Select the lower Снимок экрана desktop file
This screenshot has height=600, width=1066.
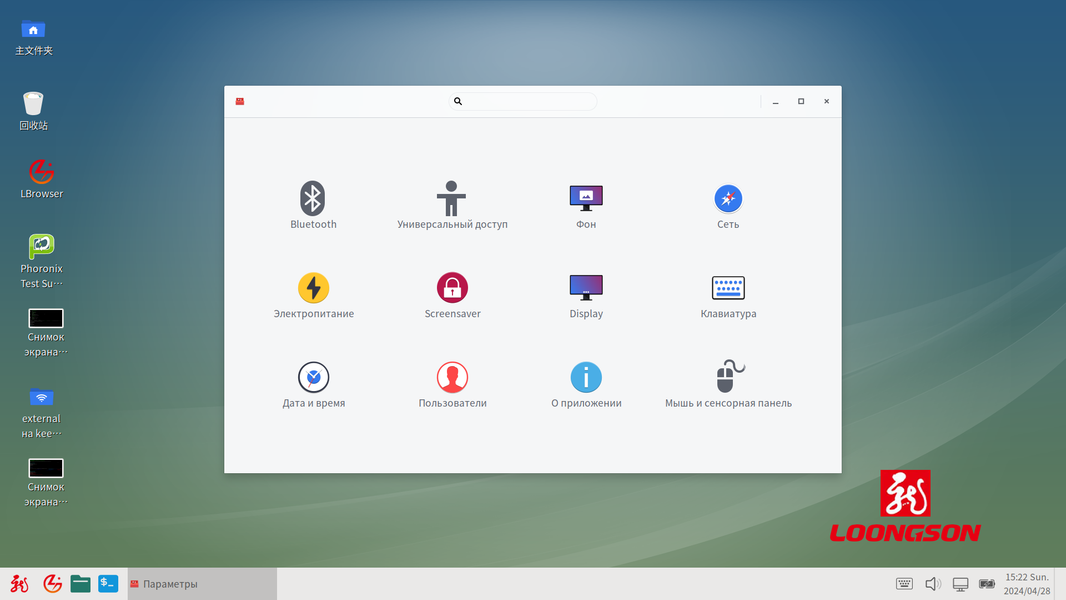[x=46, y=483]
